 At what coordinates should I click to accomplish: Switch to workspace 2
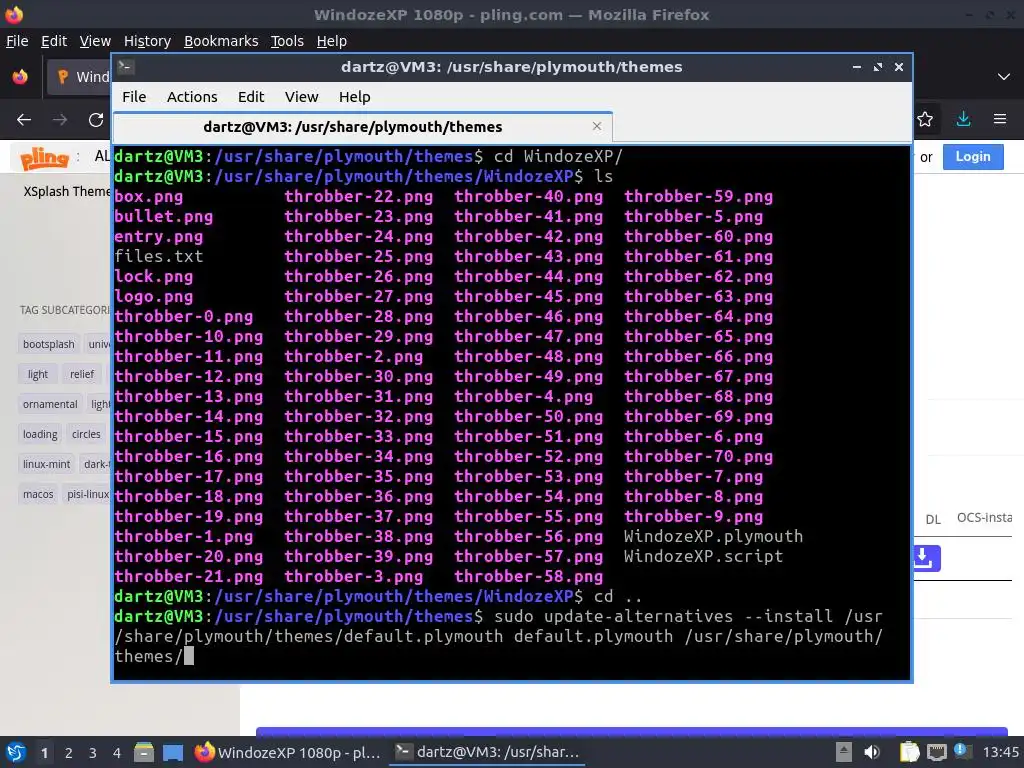point(69,753)
